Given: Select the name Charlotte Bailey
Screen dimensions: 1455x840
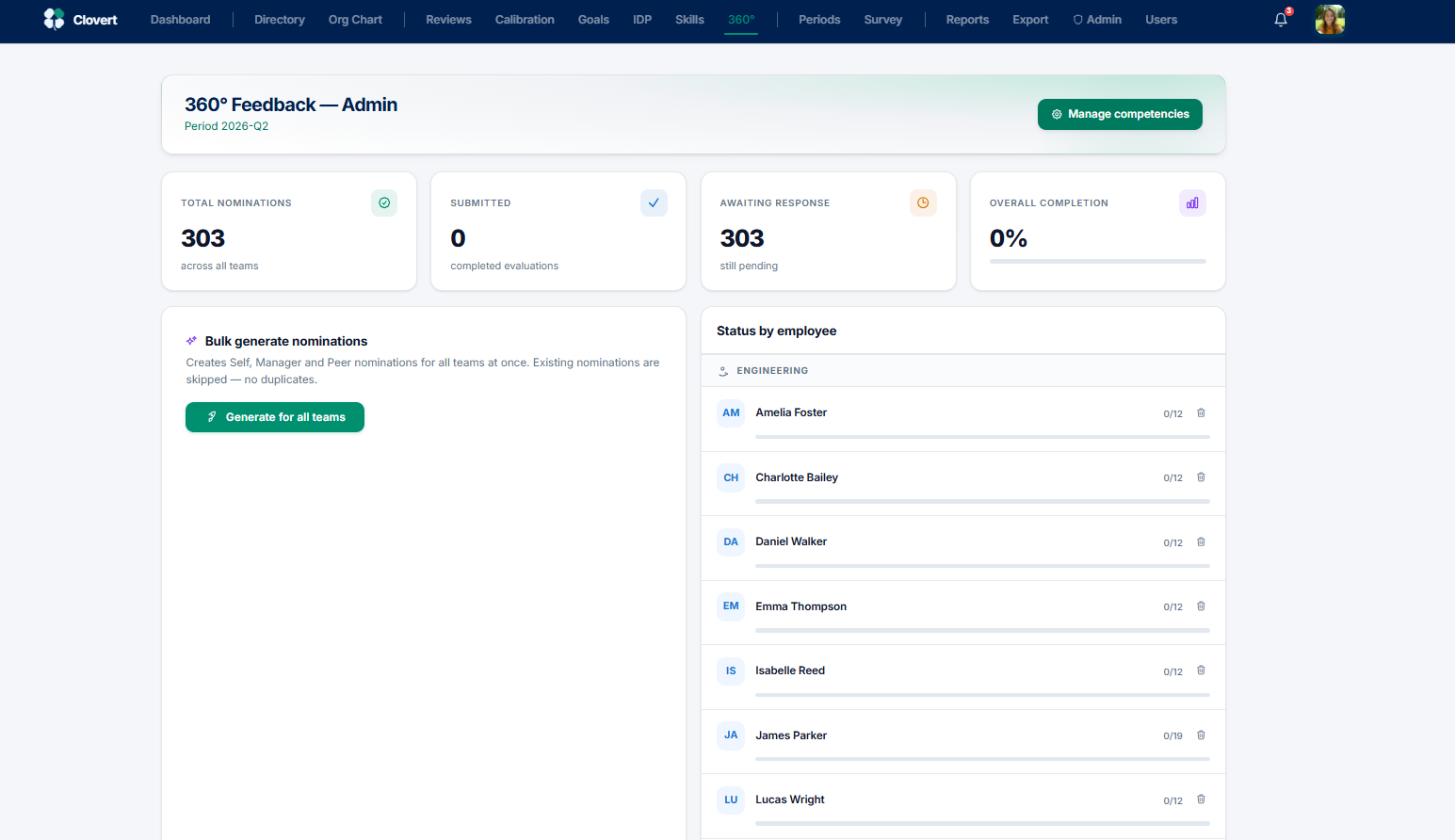Looking at the screenshot, I should click(797, 477).
